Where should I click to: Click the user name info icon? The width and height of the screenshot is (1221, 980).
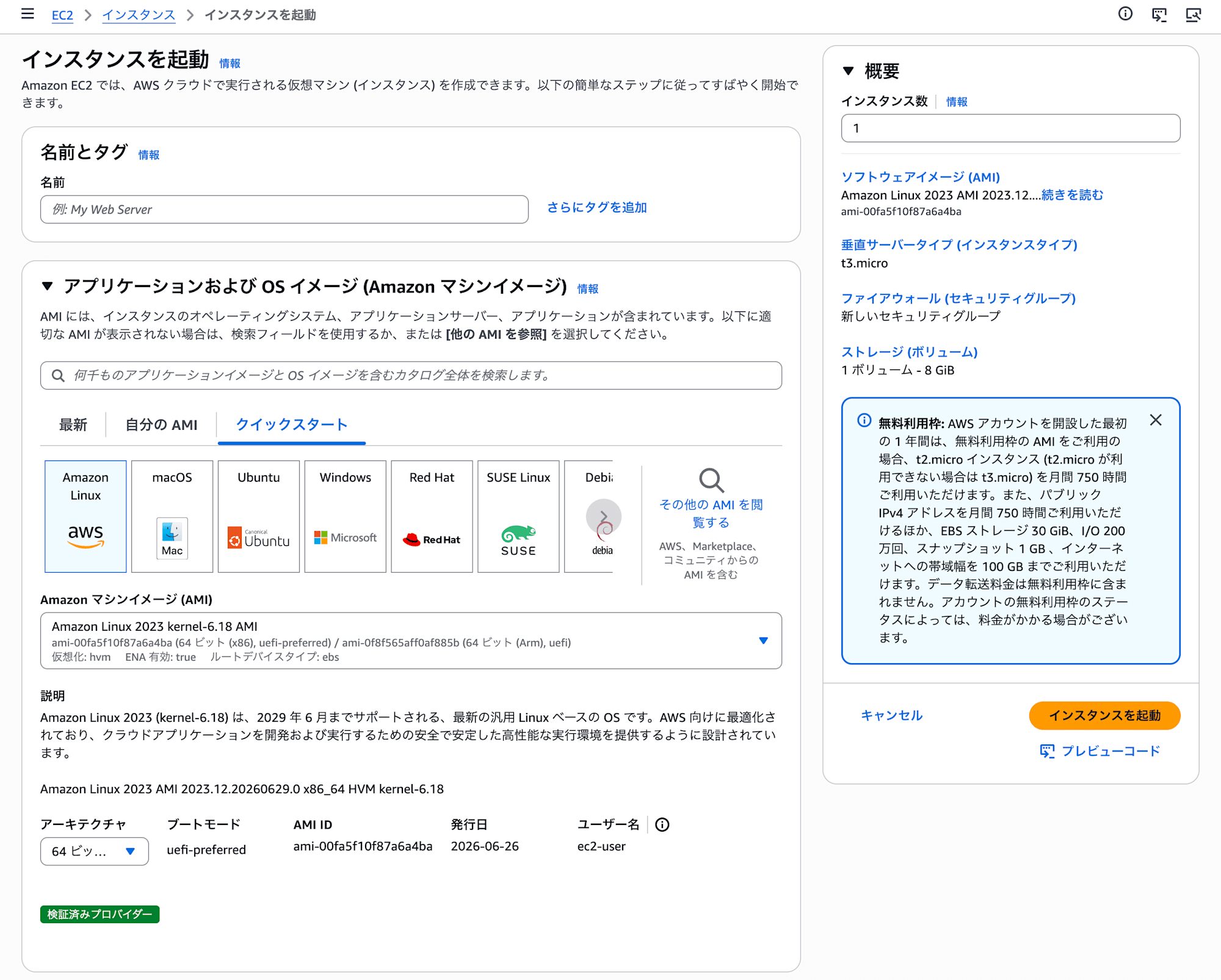662,825
